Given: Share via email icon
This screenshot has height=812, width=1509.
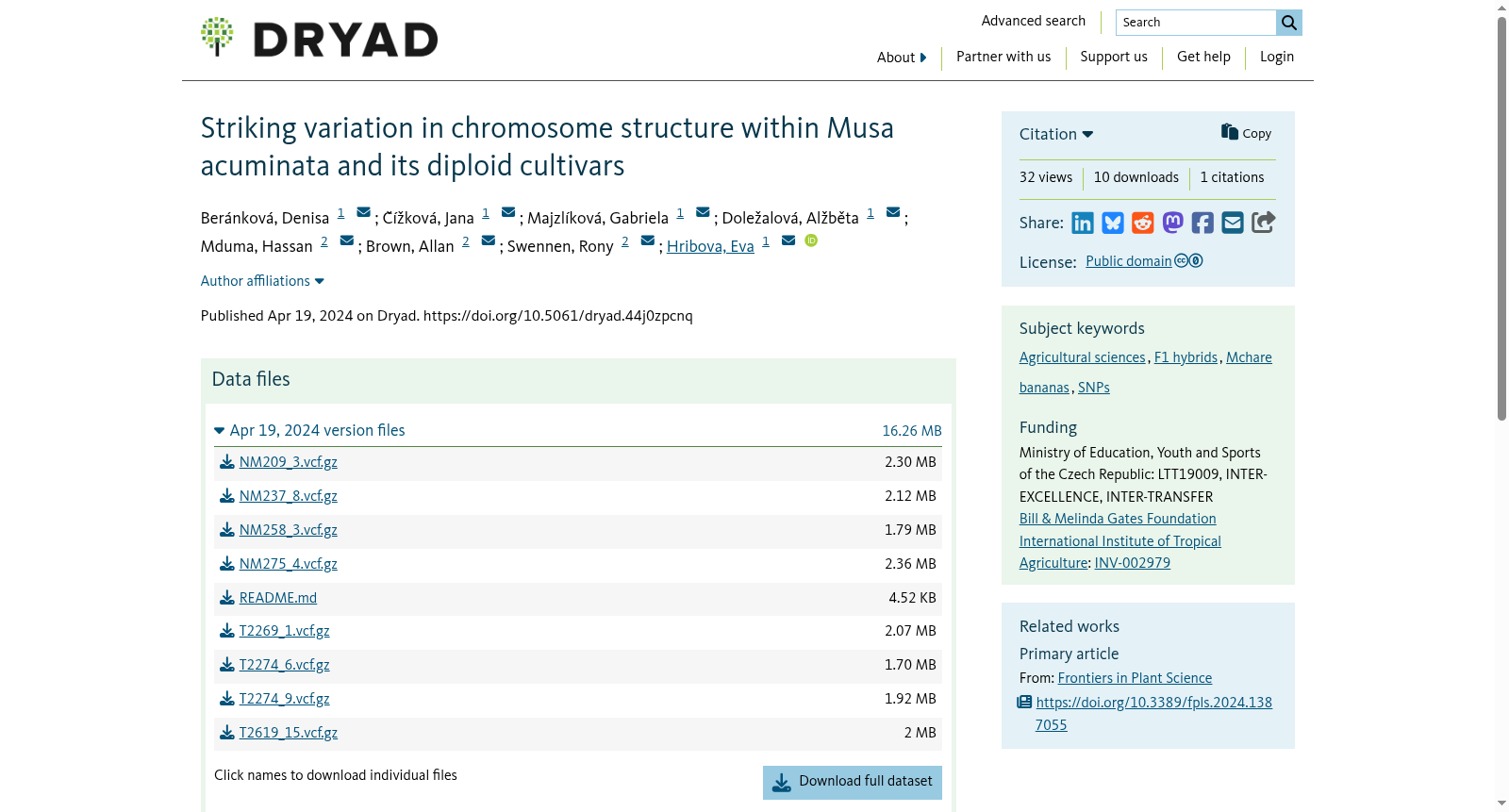Looking at the screenshot, I should [x=1233, y=223].
